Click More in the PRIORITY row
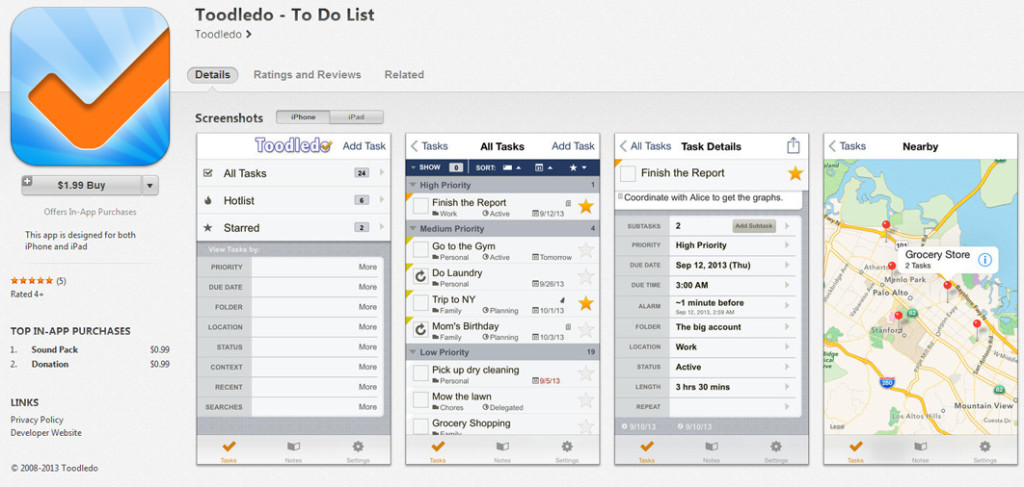The width and height of the screenshot is (1024, 487). [x=368, y=267]
